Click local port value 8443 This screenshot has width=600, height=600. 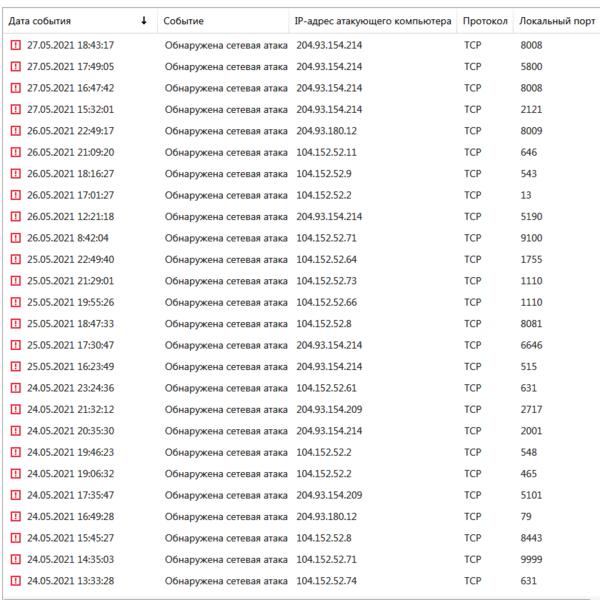pyautogui.click(x=531, y=538)
